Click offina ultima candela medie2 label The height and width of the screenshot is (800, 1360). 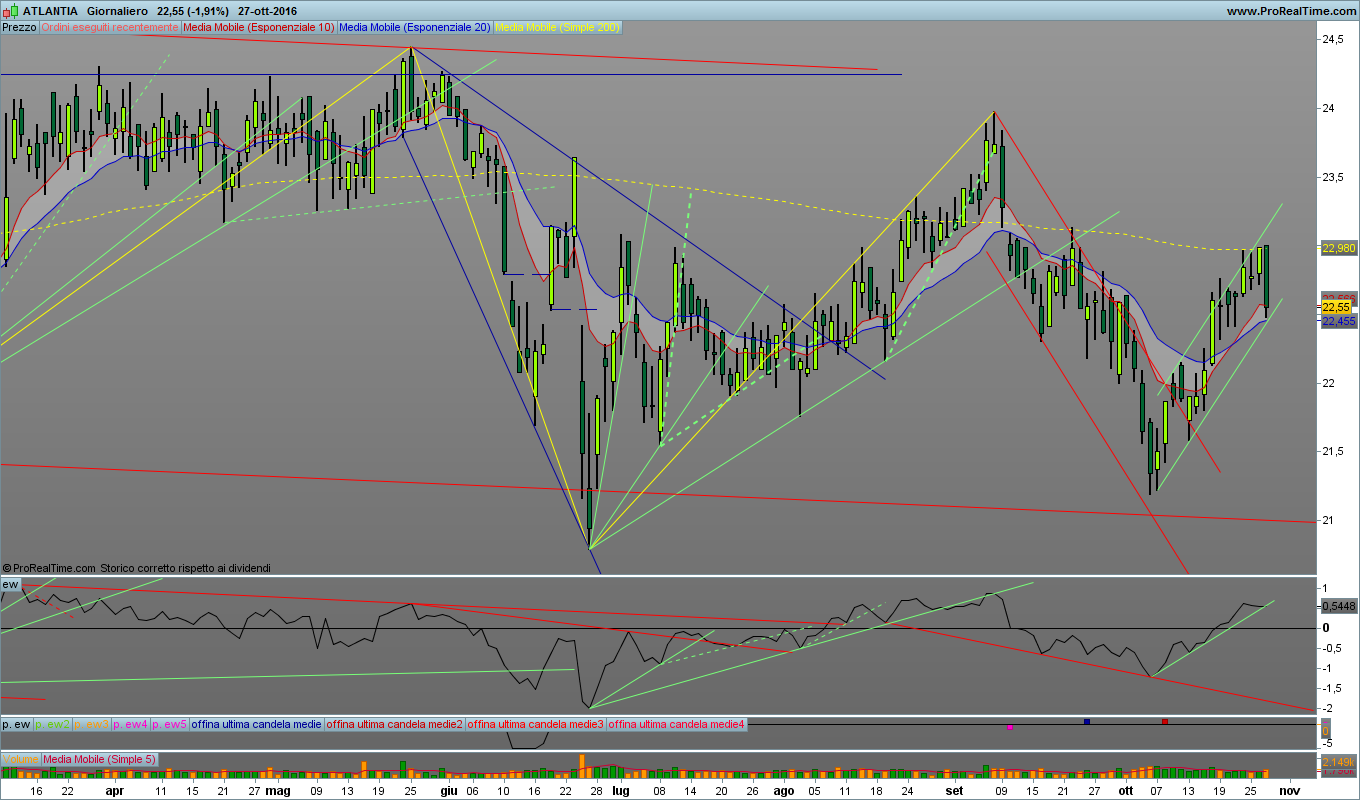click(395, 723)
